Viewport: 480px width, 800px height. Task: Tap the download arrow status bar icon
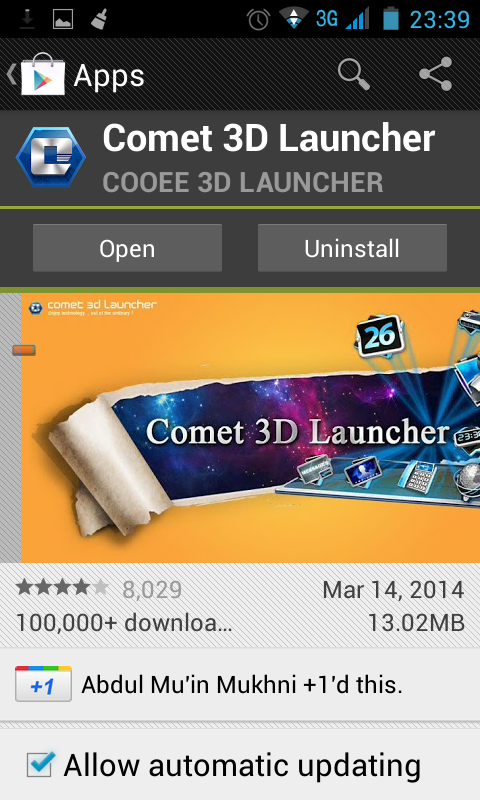pyautogui.click(x=28, y=19)
